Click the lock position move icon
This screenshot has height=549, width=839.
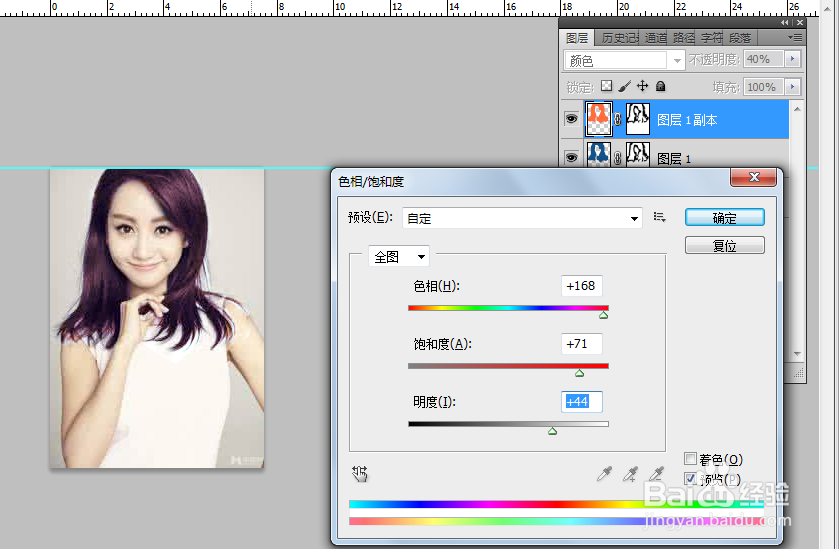click(643, 86)
